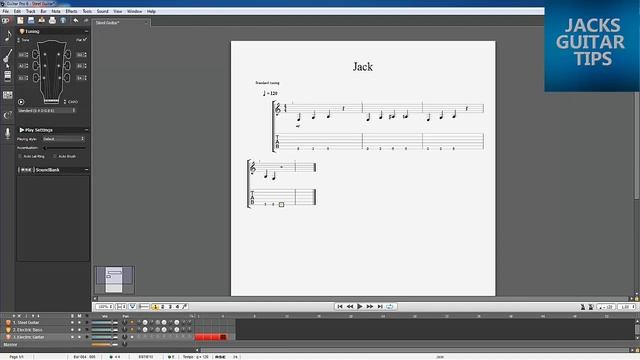Adjust the Accentuation slider
Image resolution: width=640 pixels, height=360 pixels.
(x=64, y=148)
